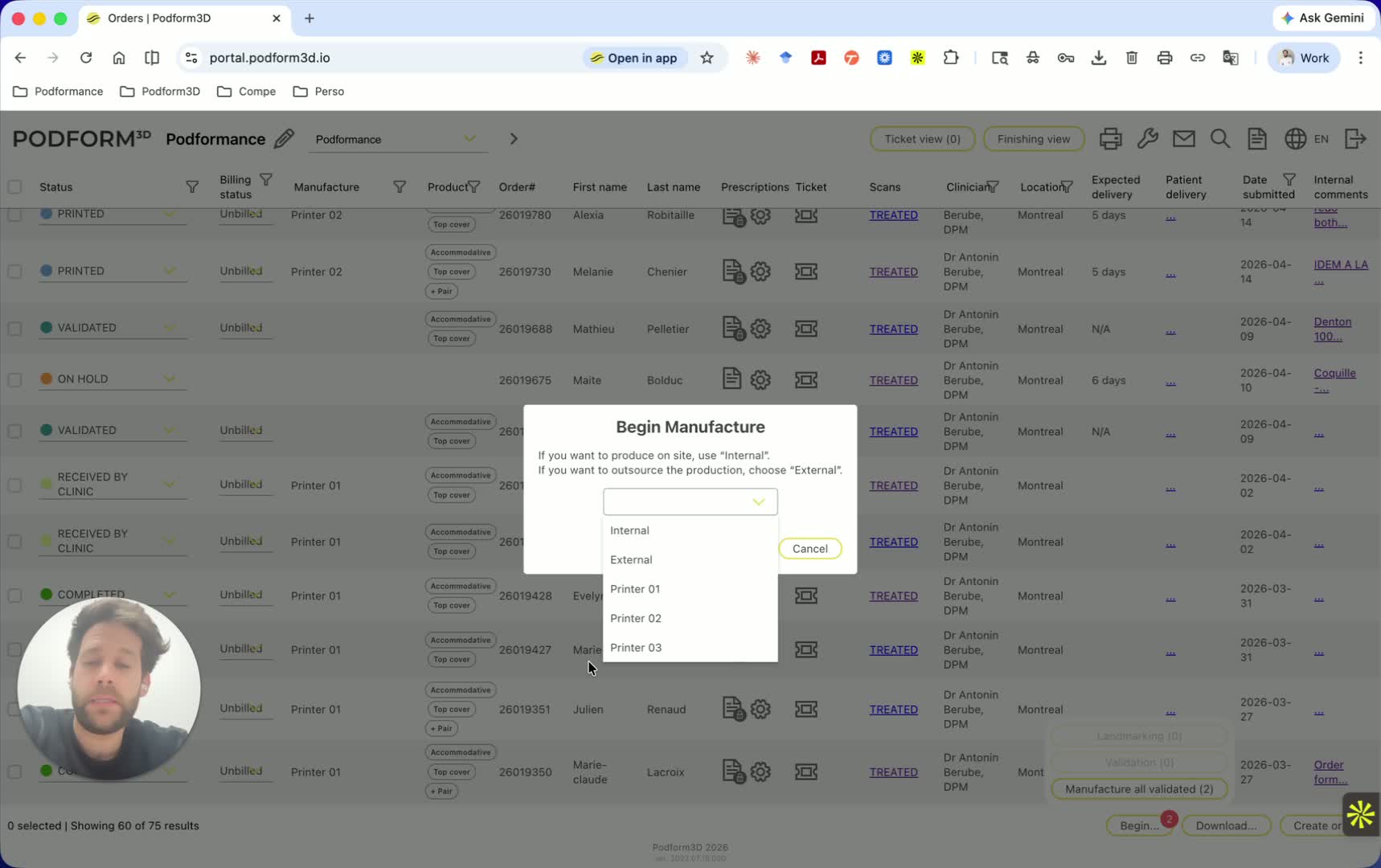Open the Podformance organization selector dropdown
1381x868 pixels.
[399, 139]
